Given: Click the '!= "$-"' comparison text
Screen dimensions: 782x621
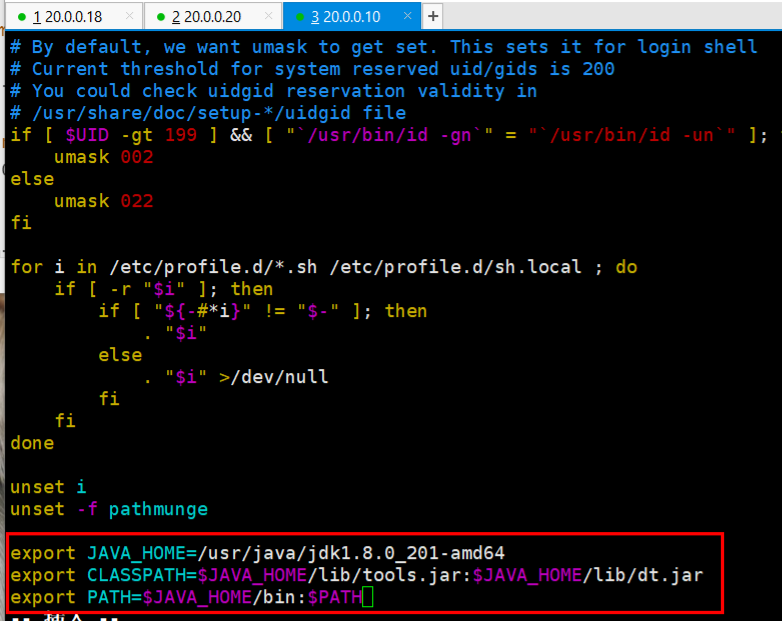Looking at the screenshot, I should point(302,311).
